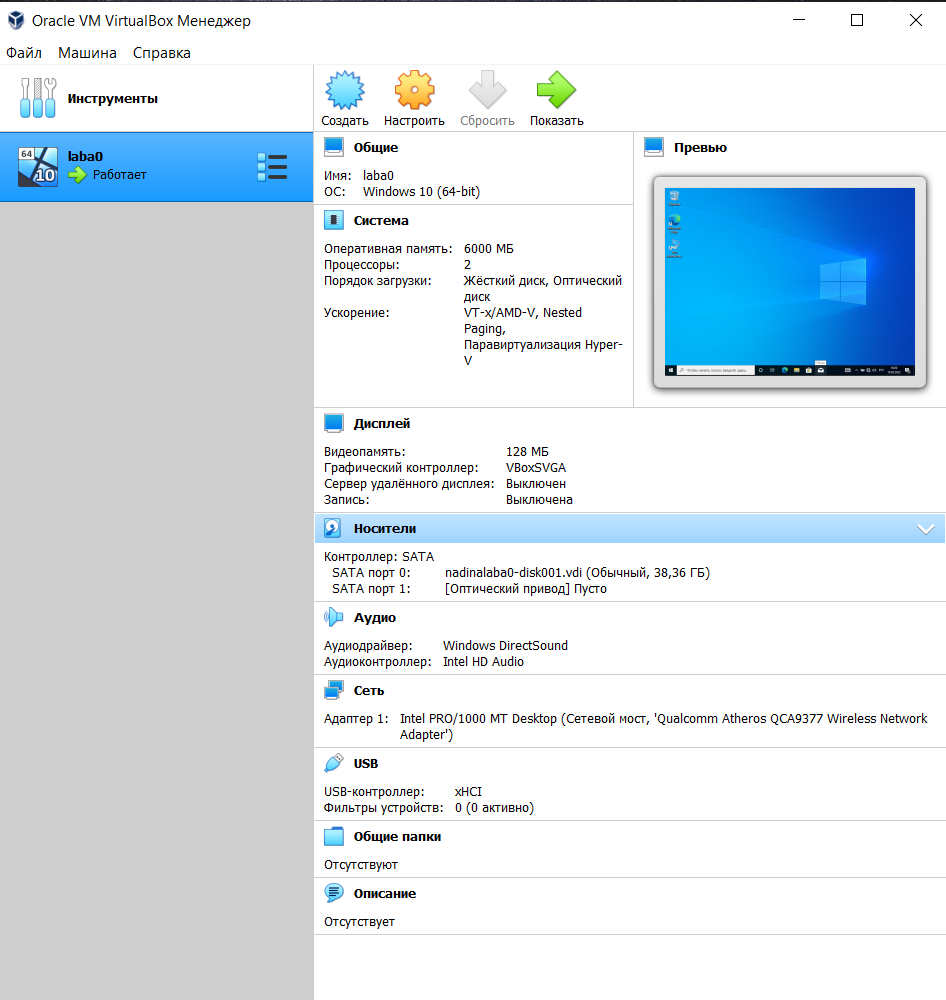Screen dimensions: 946x1000
Task: Open the Описание section header link
Action: click(385, 893)
